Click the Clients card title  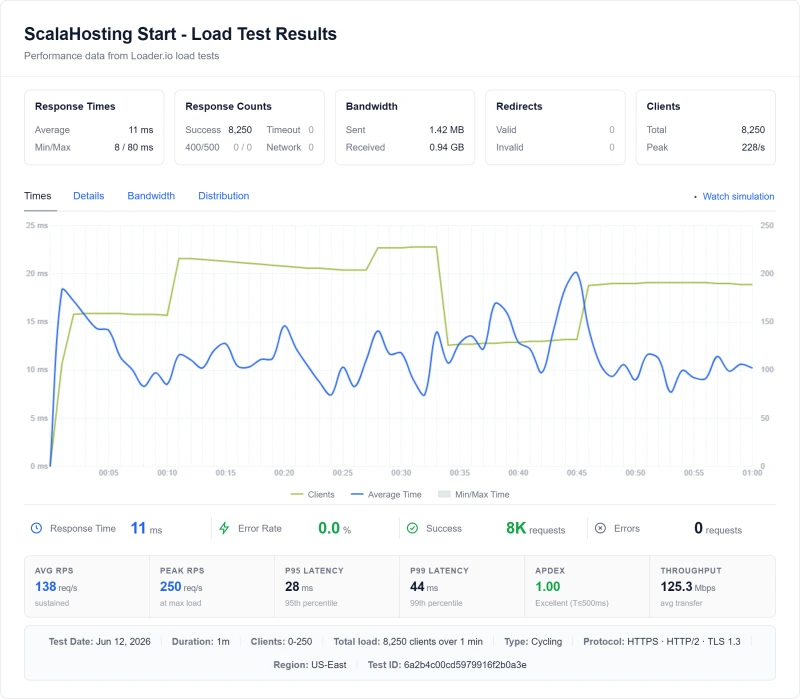663,106
